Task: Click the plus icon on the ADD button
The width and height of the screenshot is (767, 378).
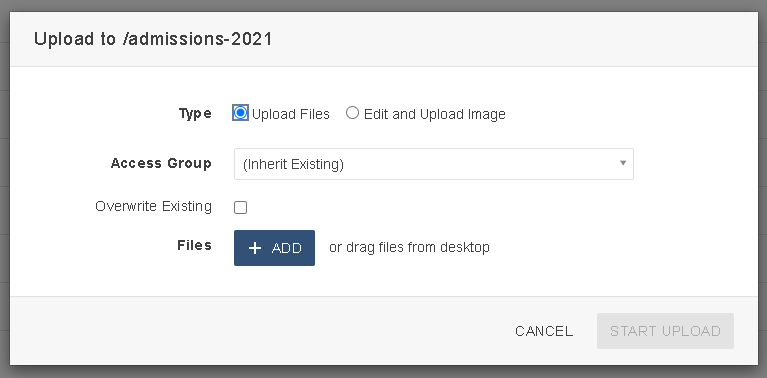Action: tap(255, 248)
